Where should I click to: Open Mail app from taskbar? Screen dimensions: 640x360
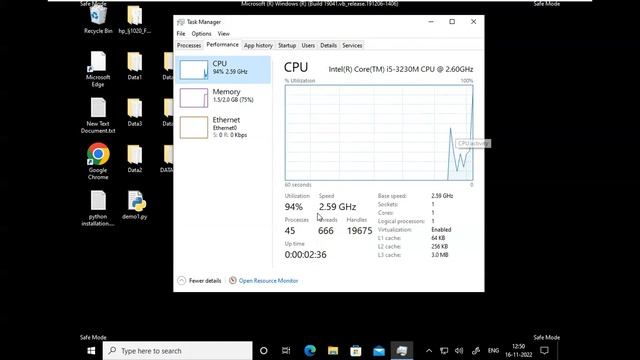379,351
